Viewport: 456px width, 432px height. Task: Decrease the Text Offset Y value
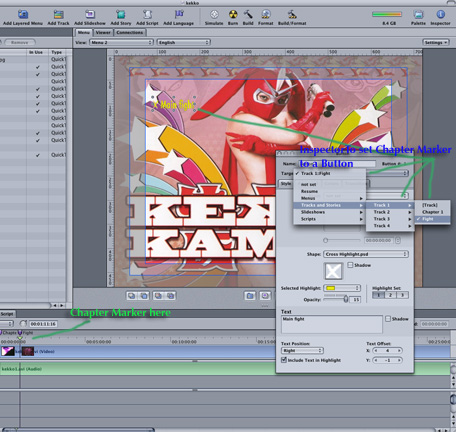click(x=376, y=360)
